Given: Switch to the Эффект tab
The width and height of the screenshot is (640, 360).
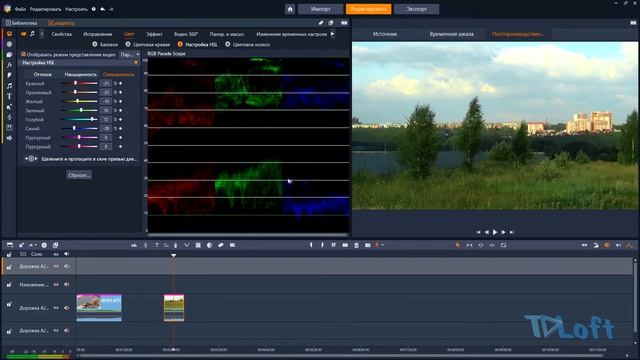Looking at the screenshot, I should 154,34.
